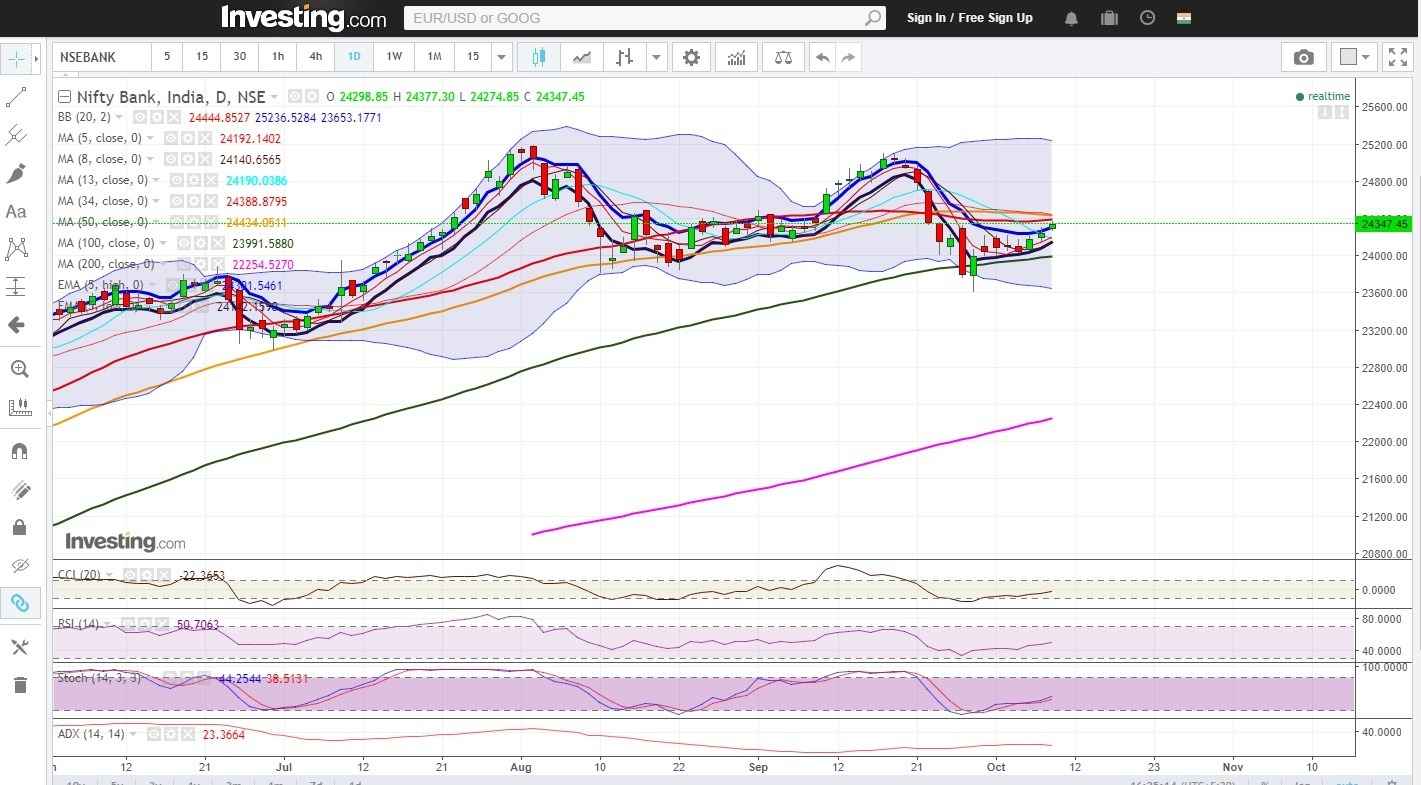Click the back arrow in left toolbar
1421x785 pixels.
16,325
